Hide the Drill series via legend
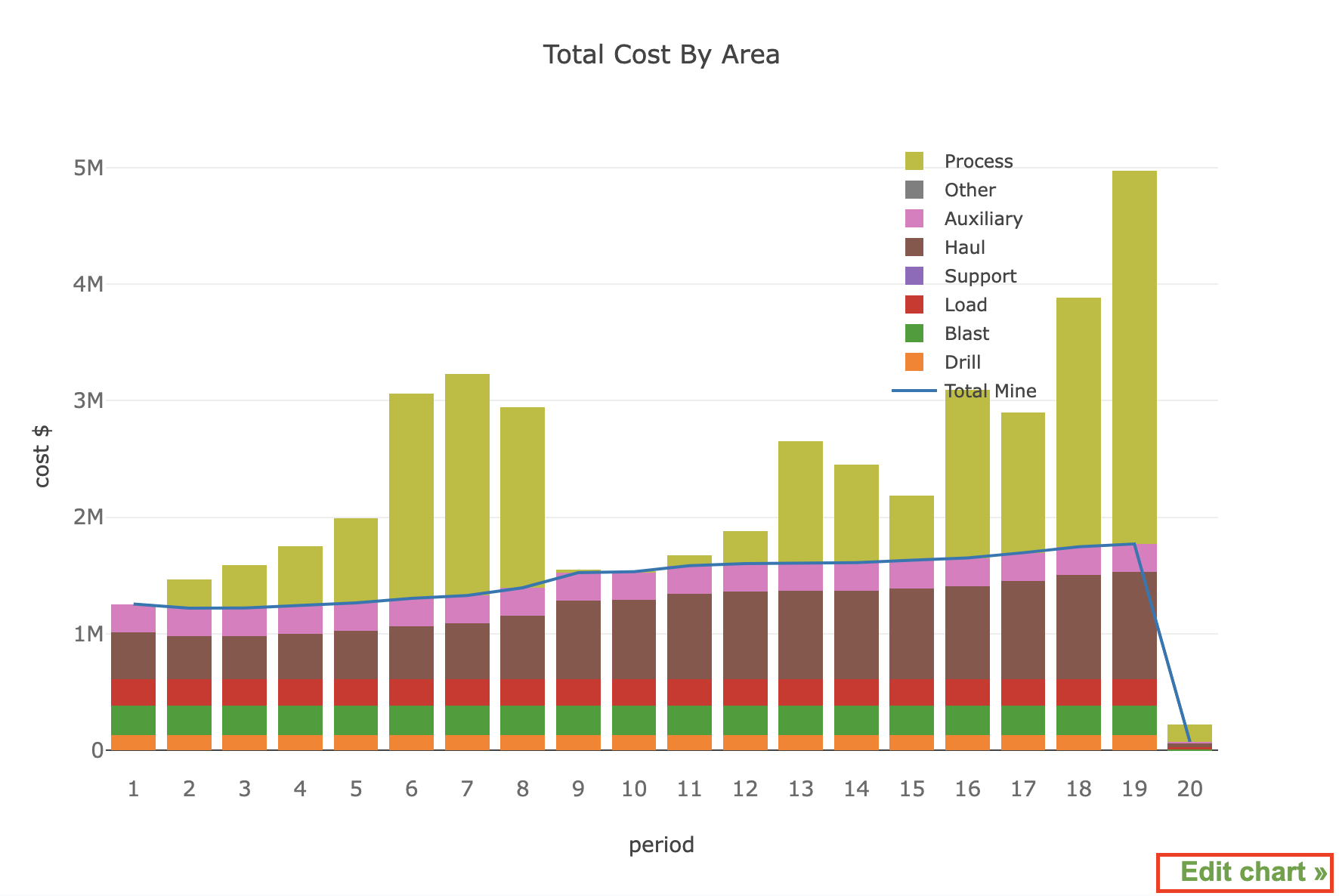 pos(962,363)
